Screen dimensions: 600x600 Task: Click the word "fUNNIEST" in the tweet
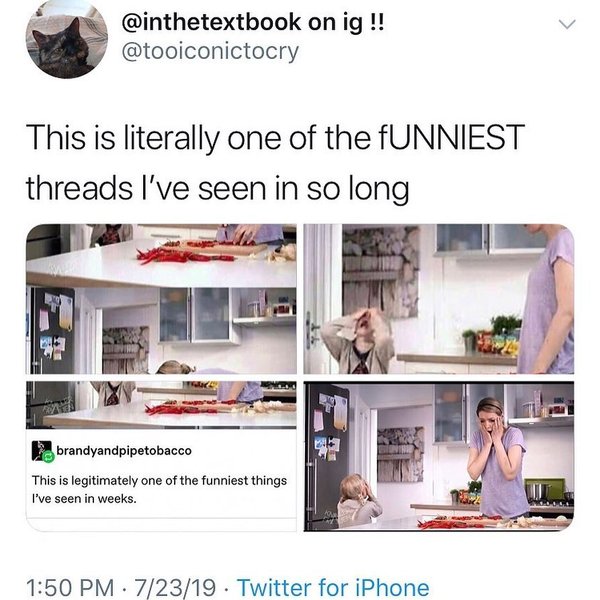point(438,137)
